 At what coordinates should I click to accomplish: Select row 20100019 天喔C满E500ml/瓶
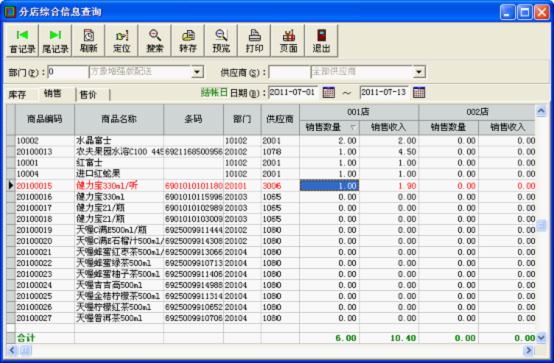pyautogui.click(x=271, y=230)
